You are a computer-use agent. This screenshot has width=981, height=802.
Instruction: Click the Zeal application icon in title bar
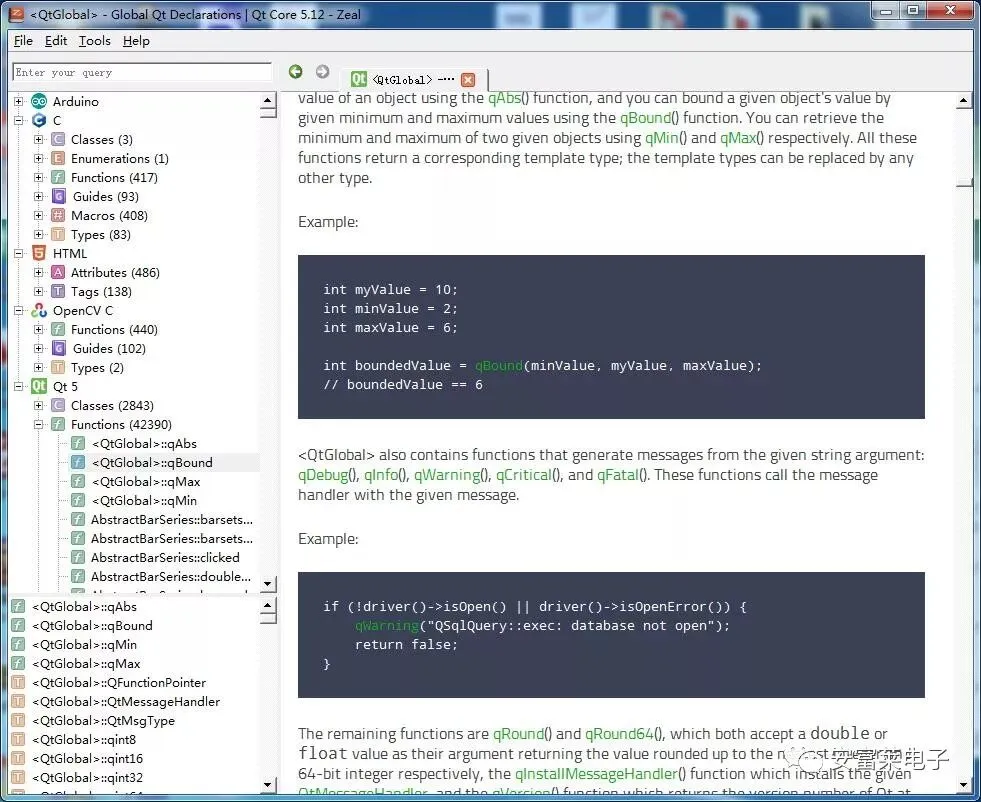(18, 14)
